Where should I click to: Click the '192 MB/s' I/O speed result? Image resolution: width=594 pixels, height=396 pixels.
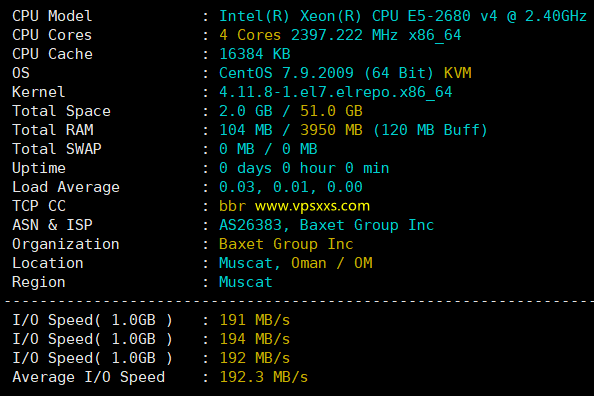[x=255, y=358]
